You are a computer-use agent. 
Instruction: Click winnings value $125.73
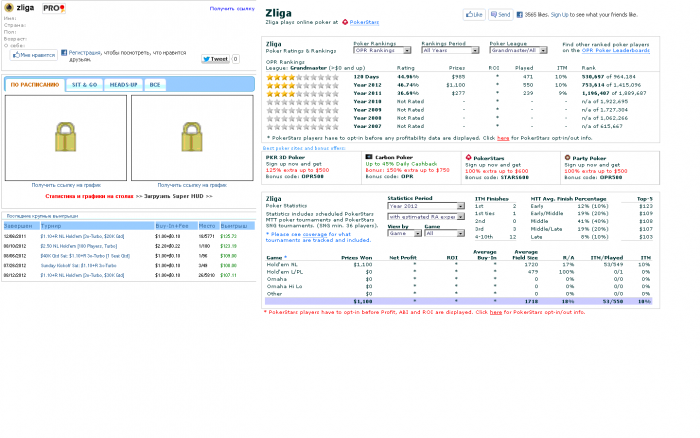coord(229,236)
